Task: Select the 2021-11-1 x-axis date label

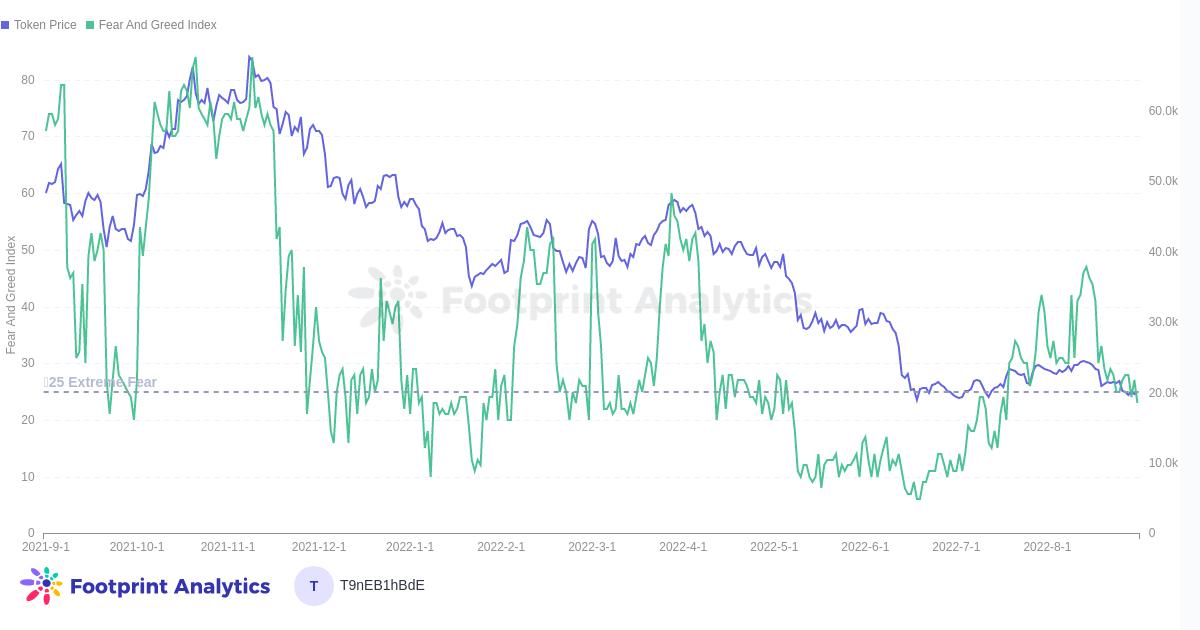Action: (228, 547)
